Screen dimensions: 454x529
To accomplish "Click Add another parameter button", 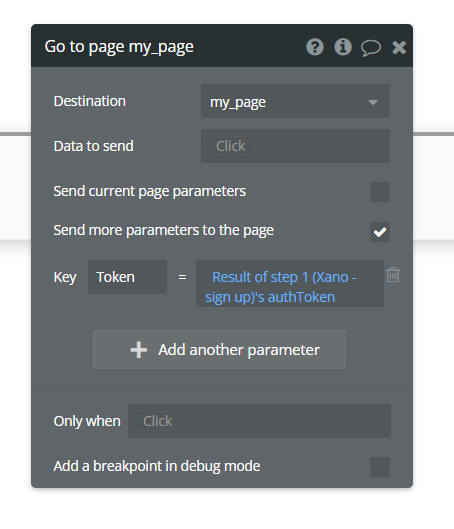I will pyautogui.click(x=219, y=350).
